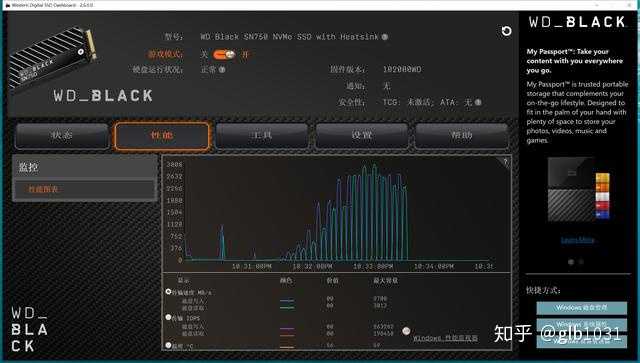Open the 帮助 (Help) tab

[x=462, y=136]
